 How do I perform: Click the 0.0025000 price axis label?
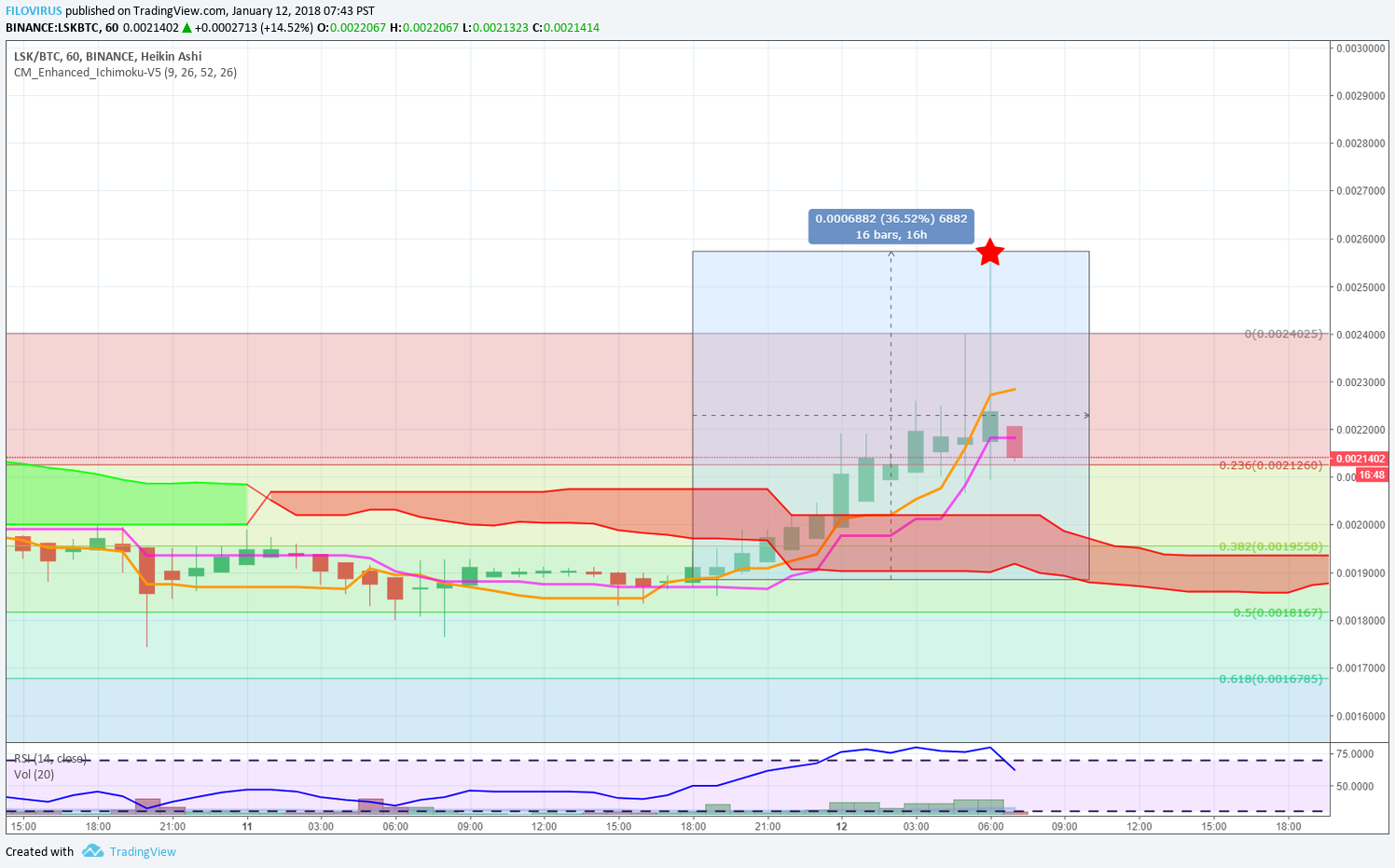(1360, 286)
